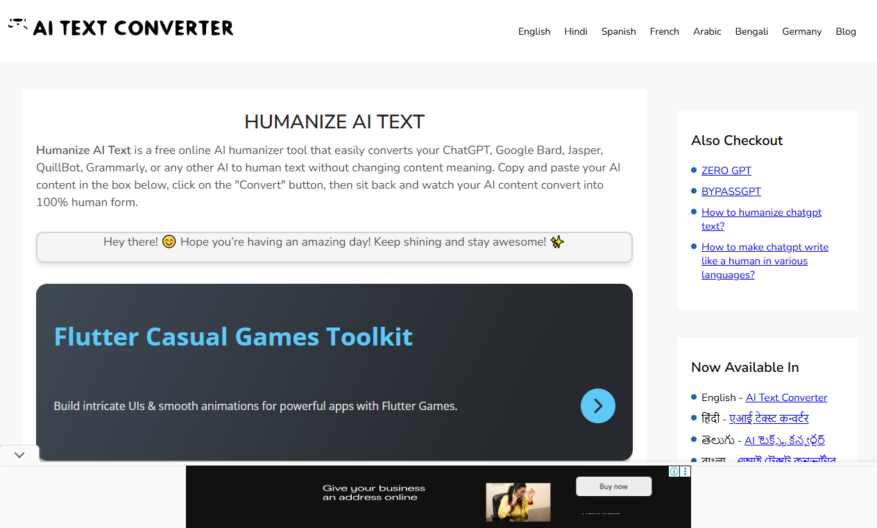The width and height of the screenshot is (877, 528).
Task: Click the woman photo in bottom ad
Action: tap(518, 502)
